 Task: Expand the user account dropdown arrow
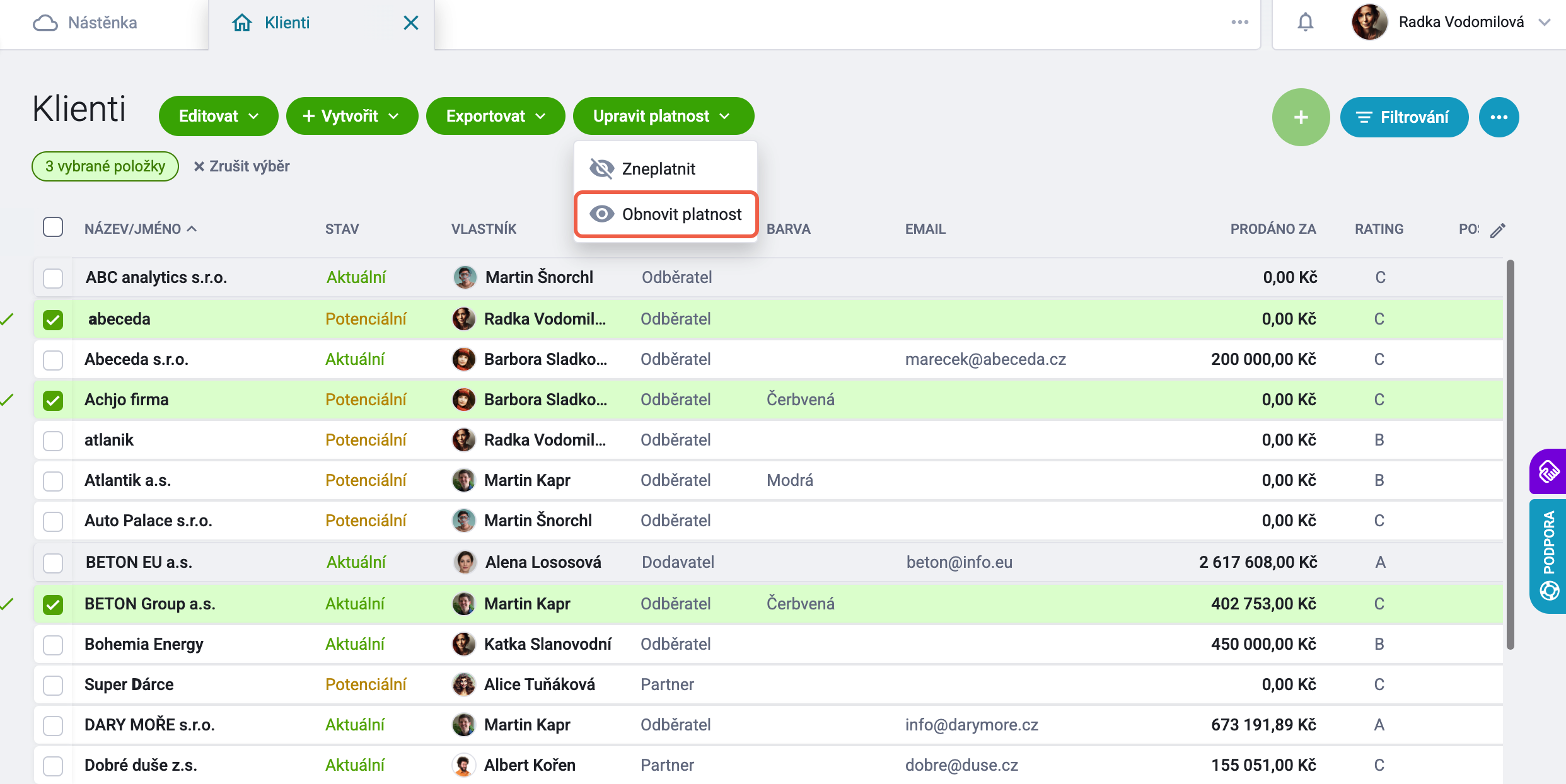coord(1544,23)
